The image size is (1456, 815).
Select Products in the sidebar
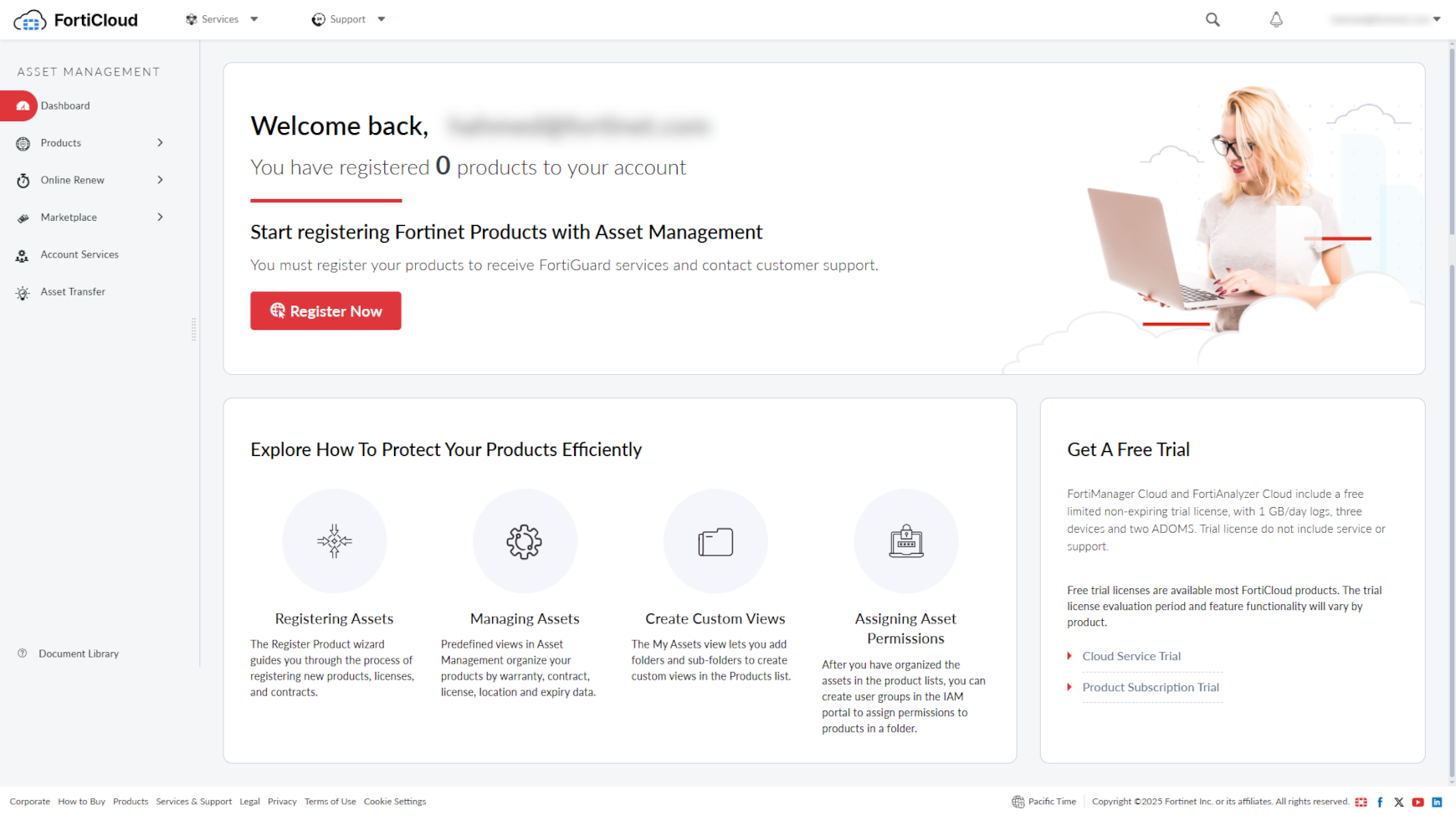click(x=61, y=143)
